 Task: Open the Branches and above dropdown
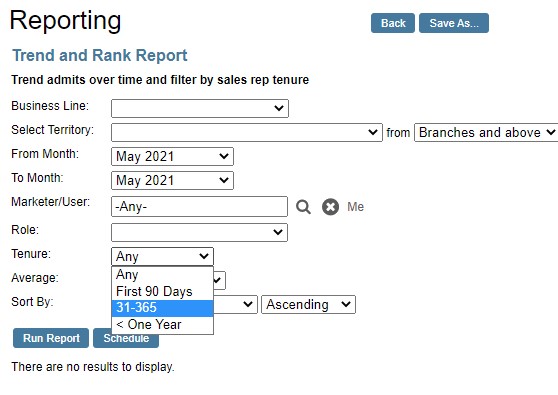pyautogui.click(x=486, y=132)
